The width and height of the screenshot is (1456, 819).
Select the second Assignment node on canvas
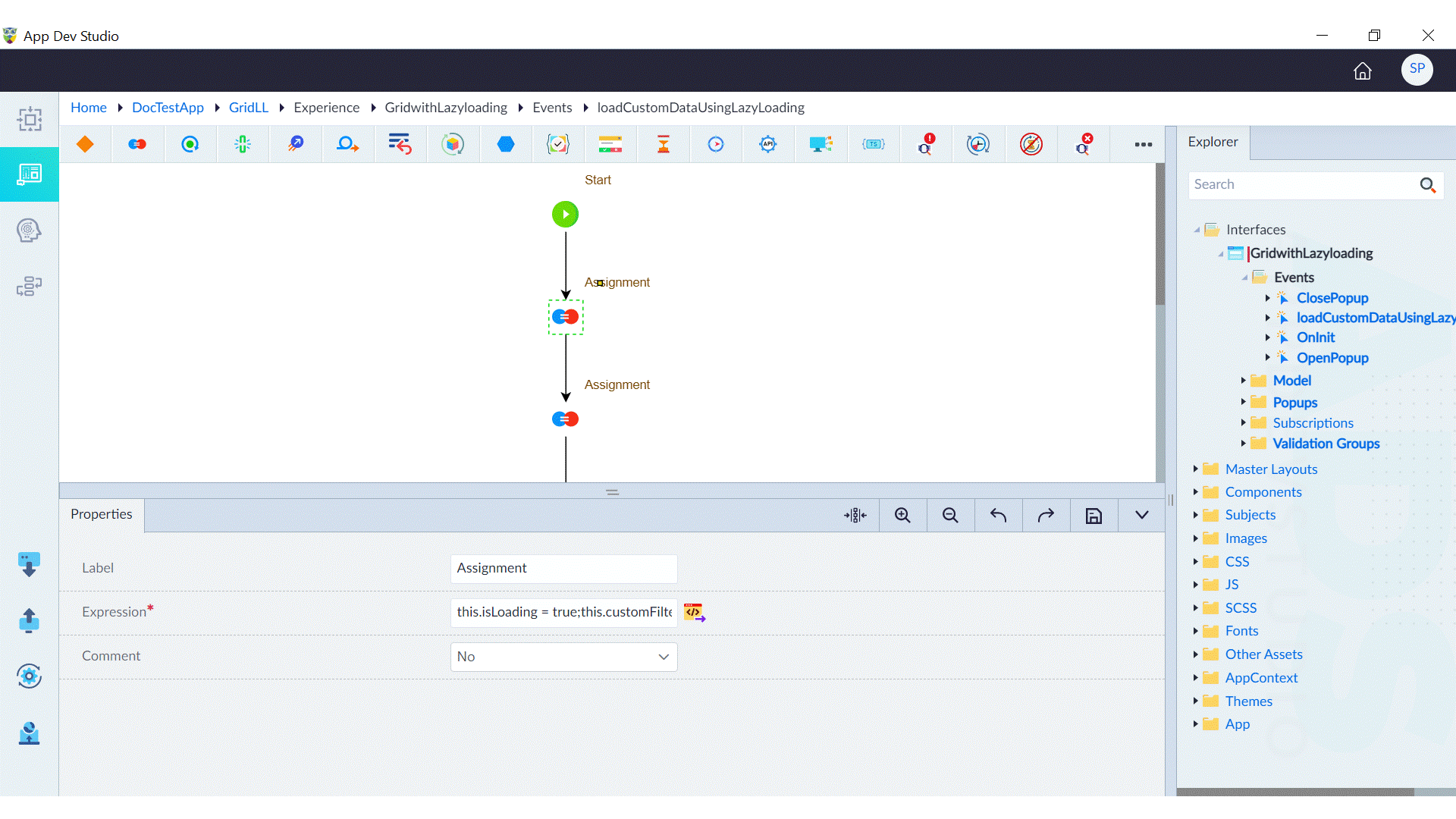(565, 419)
